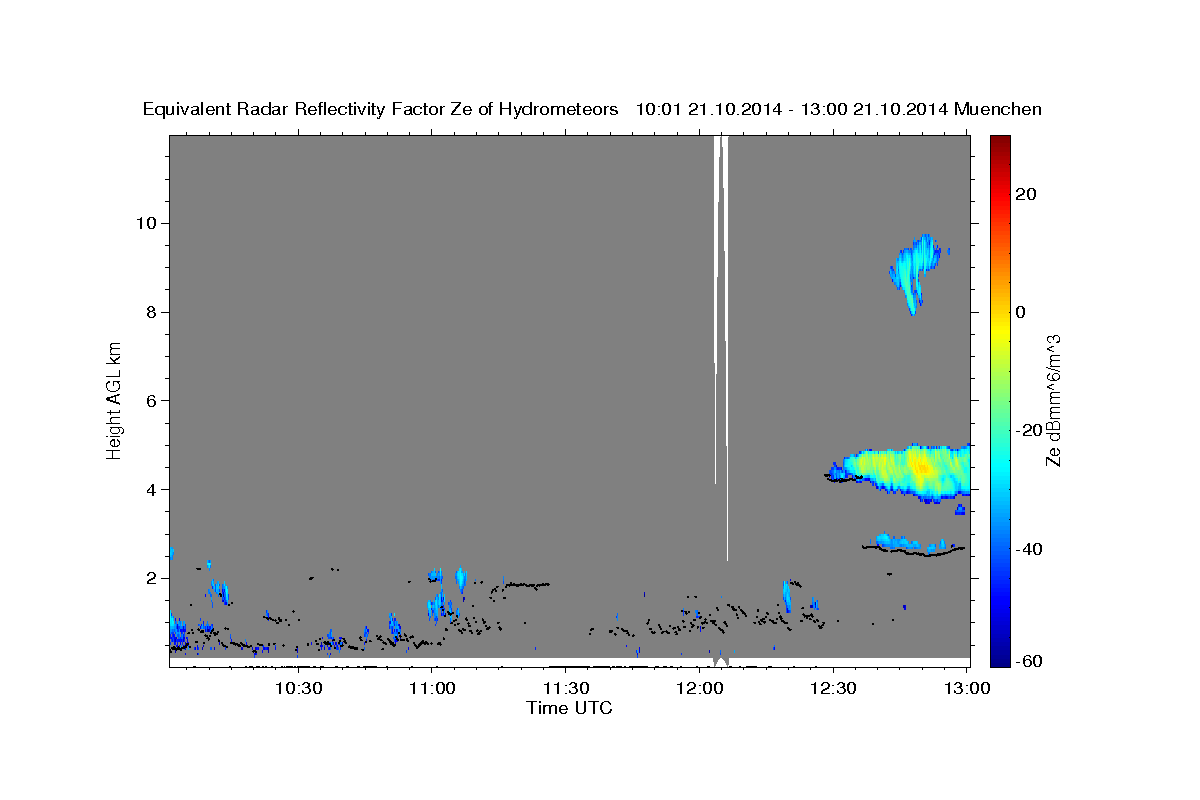This screenshot has height=800, width=1200.
Task: Click the date range '10:01 21.10.2014 - 13:00 21.10.2014 Muenchen'
Action: 839,110
